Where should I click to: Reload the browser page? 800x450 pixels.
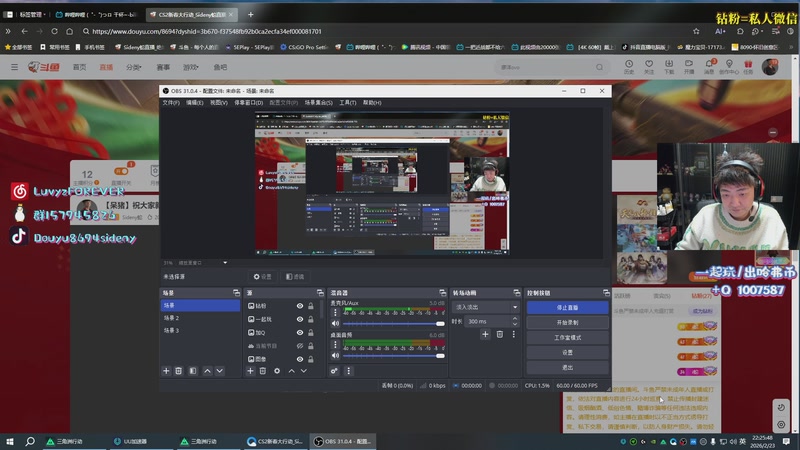coord(54,31)
